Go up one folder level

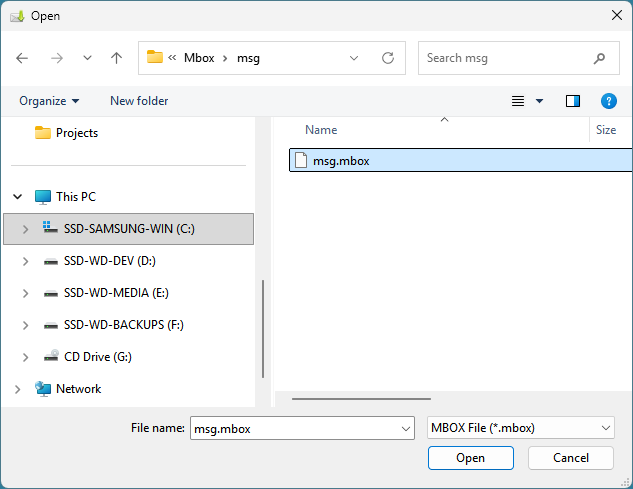pyautogui.click(x=116, y=58)
